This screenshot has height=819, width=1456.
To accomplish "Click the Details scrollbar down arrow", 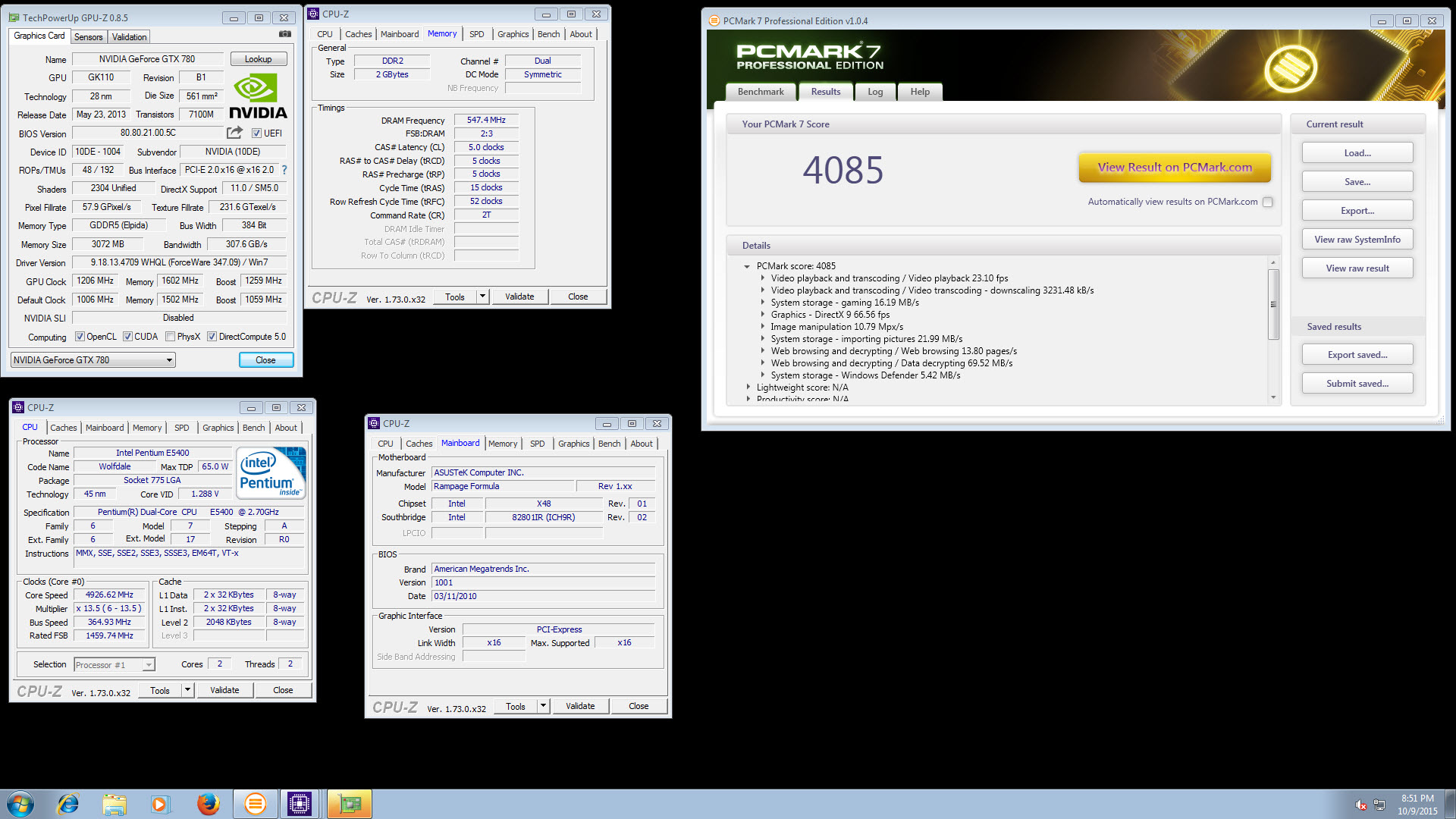I will (1273, 397).
